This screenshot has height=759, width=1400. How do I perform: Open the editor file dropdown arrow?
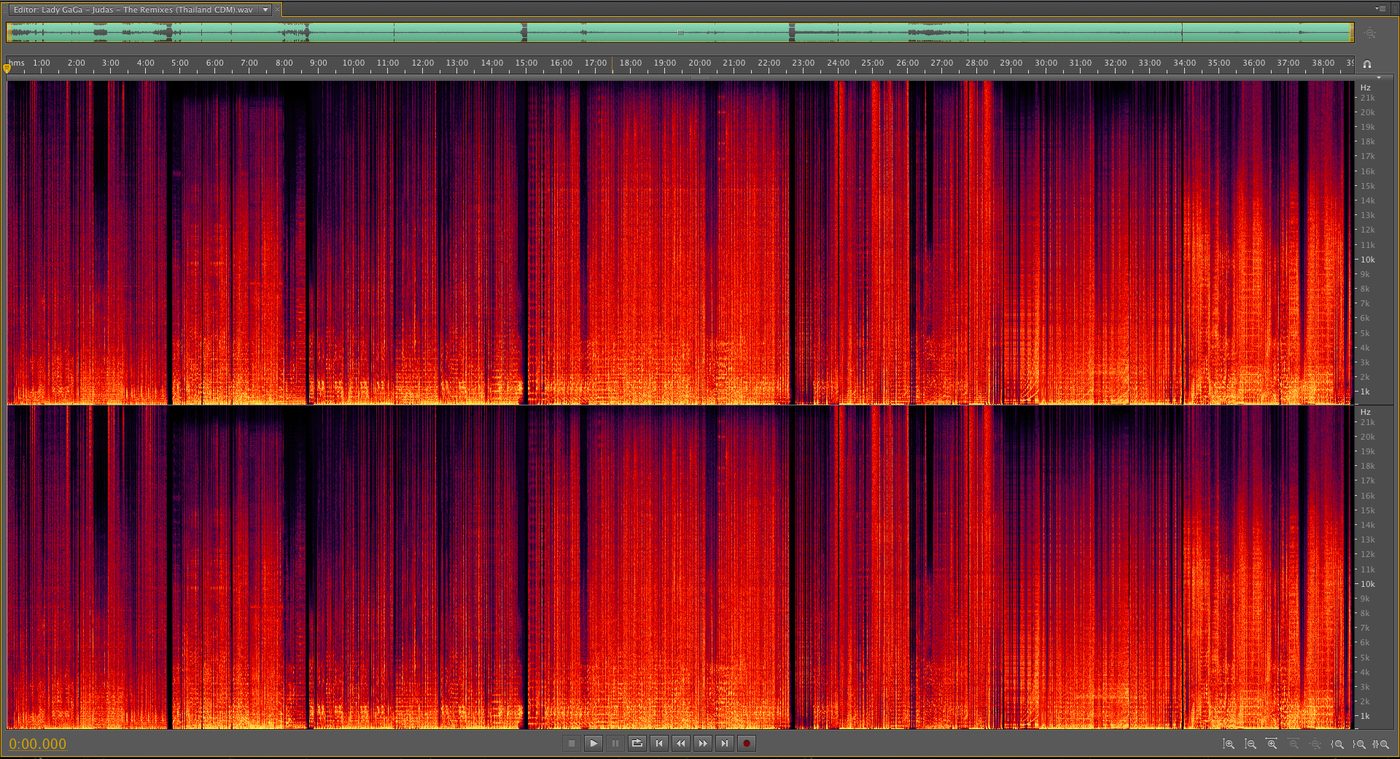pos(265,9)
